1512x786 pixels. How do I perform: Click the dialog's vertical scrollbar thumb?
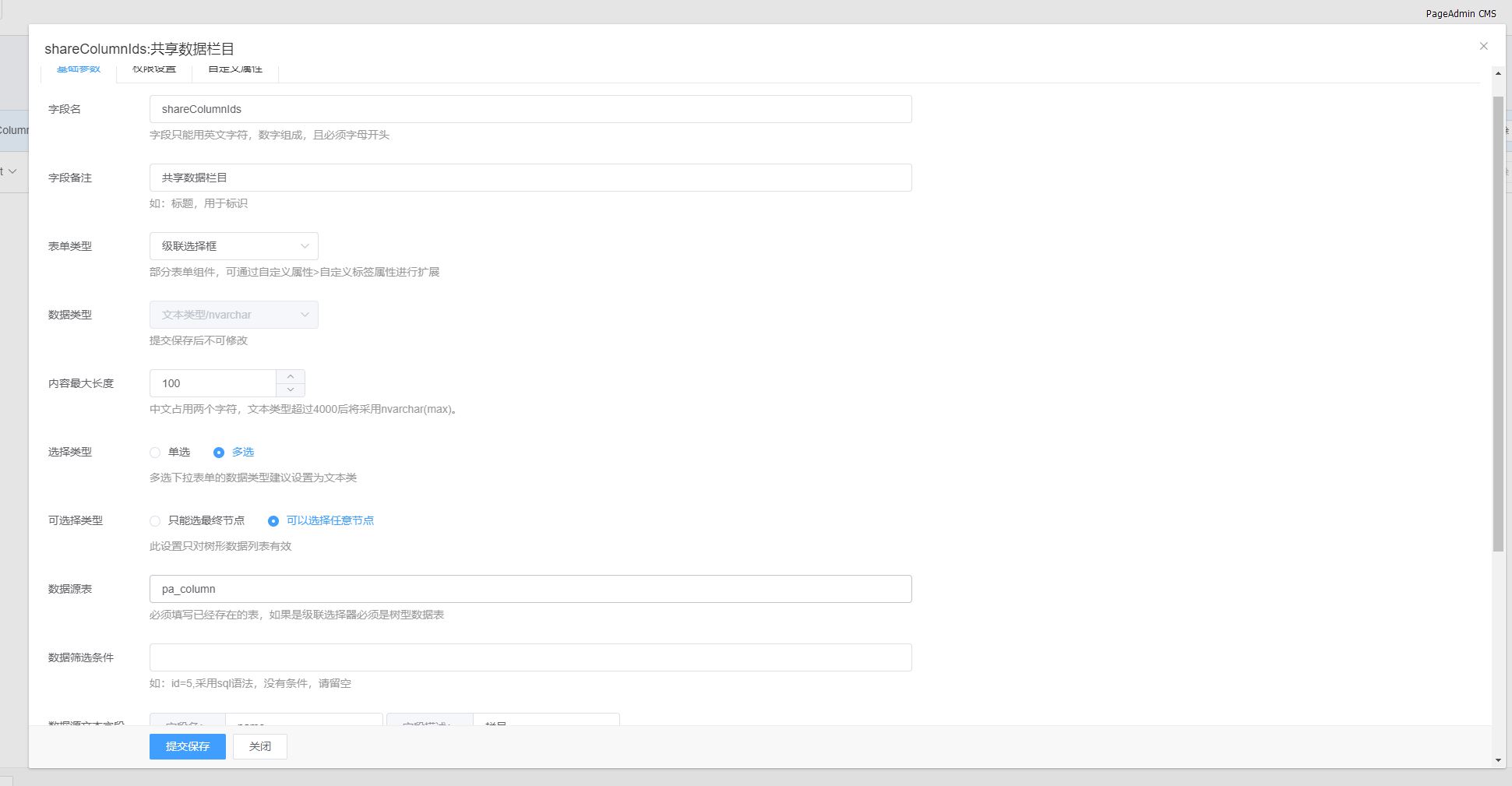point(1498,323)
